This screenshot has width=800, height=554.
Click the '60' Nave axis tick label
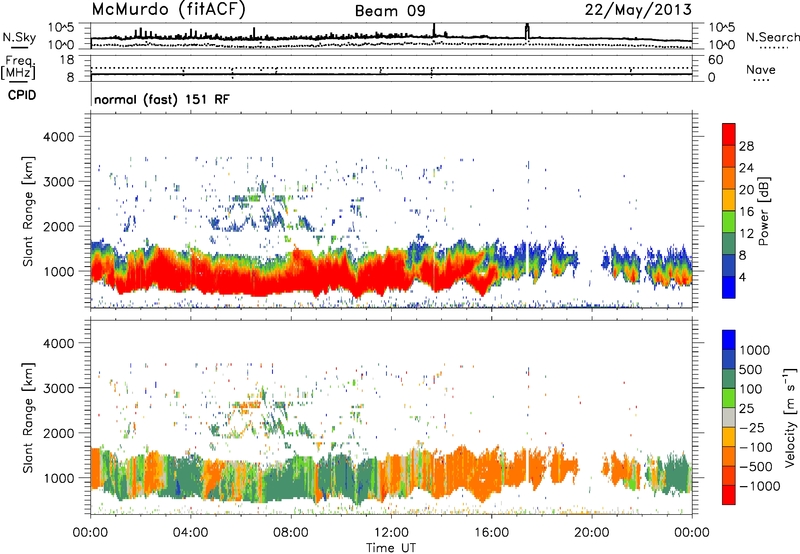point(715,60)
